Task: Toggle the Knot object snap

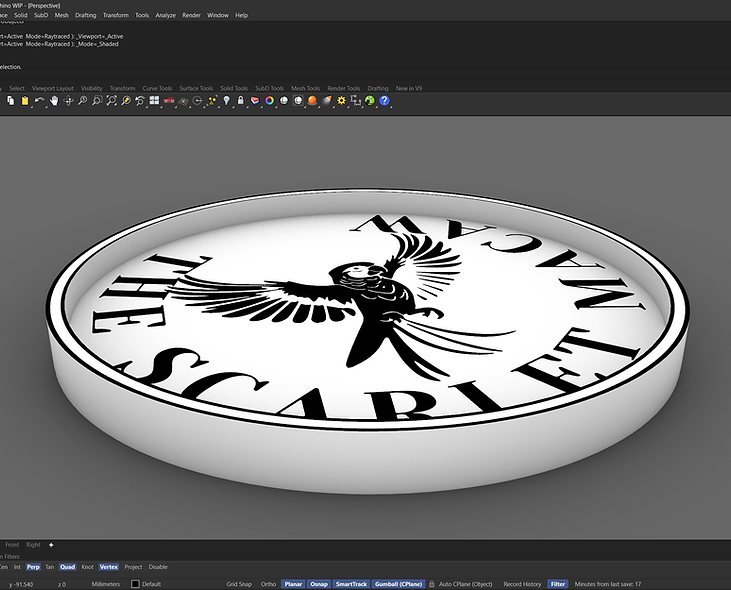Action: tap(87, 567)
